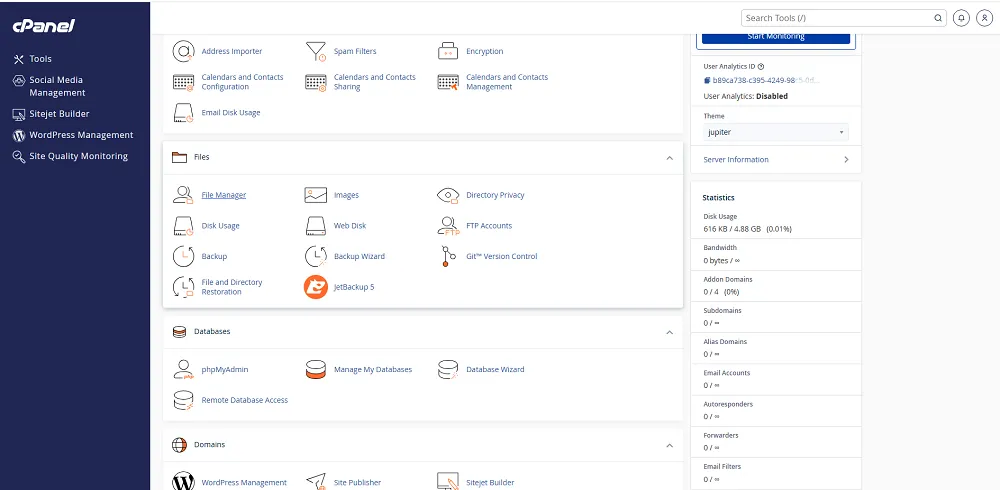The width and height of the screenshot is (1000, 490).
Task: Open Calendars and Contacts Management icon
Action: (x=448, y=82)
